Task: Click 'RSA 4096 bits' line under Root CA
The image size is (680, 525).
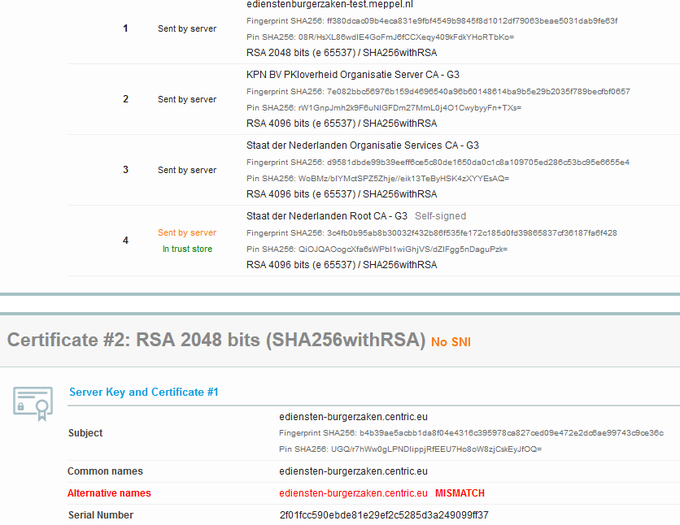Action: click(342, 265)
